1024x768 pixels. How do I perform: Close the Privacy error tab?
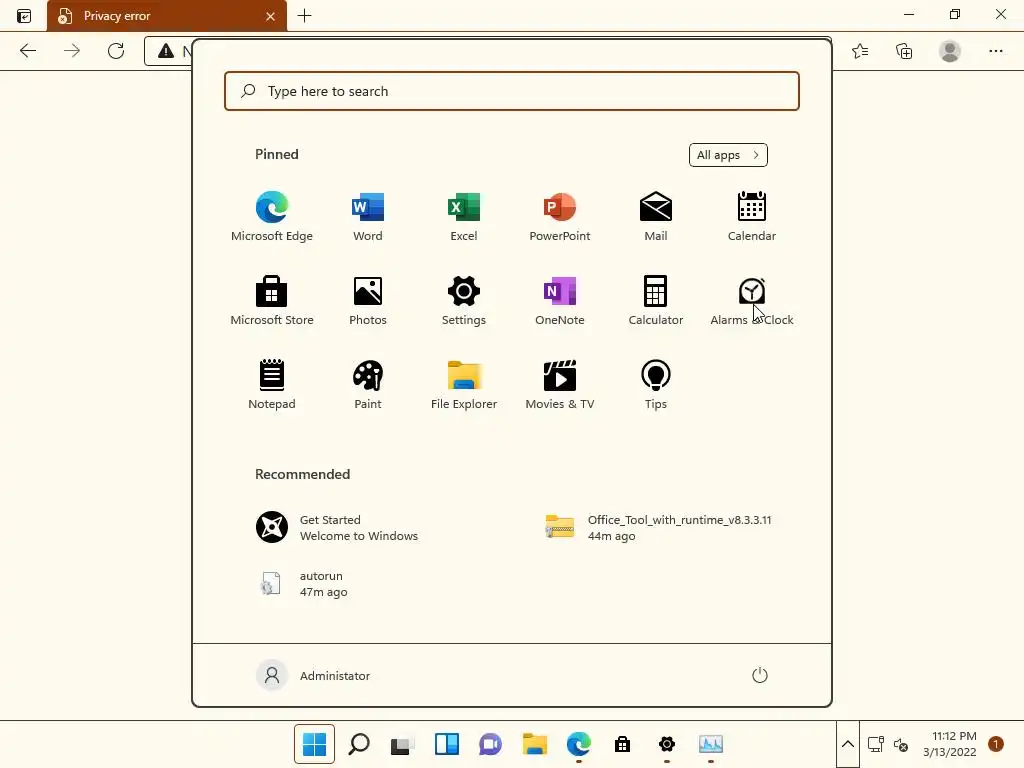(270, 16)
